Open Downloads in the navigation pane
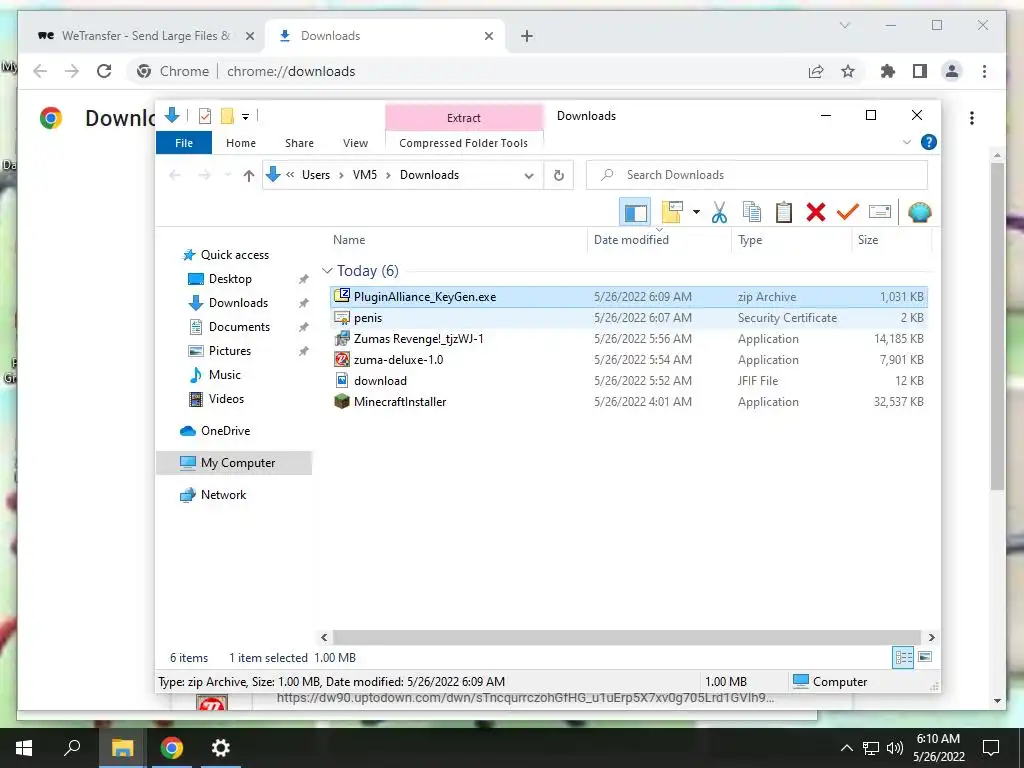 point(238,303)
